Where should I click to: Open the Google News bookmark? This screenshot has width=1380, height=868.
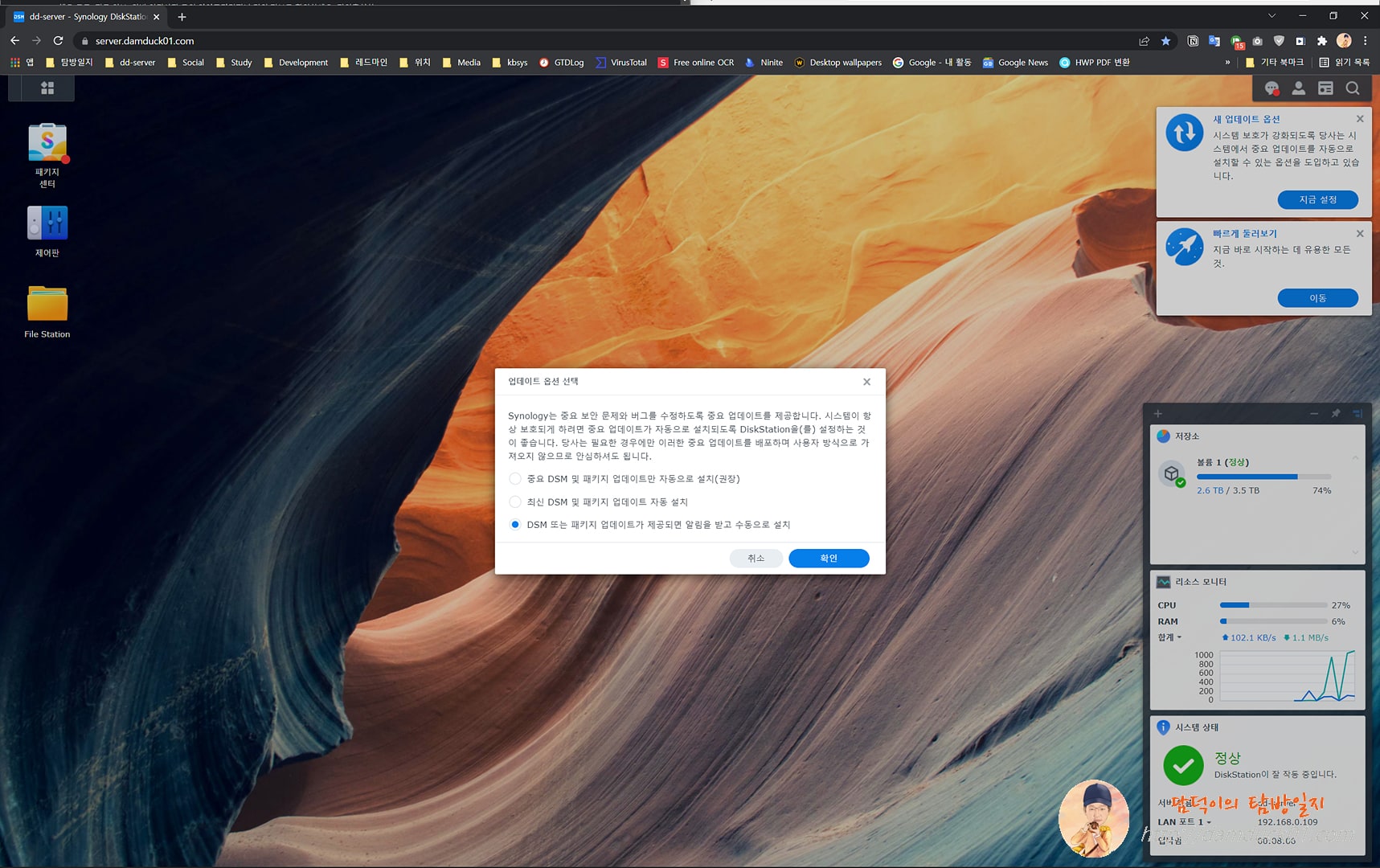pyautogui.click(x=1015, y=63)
